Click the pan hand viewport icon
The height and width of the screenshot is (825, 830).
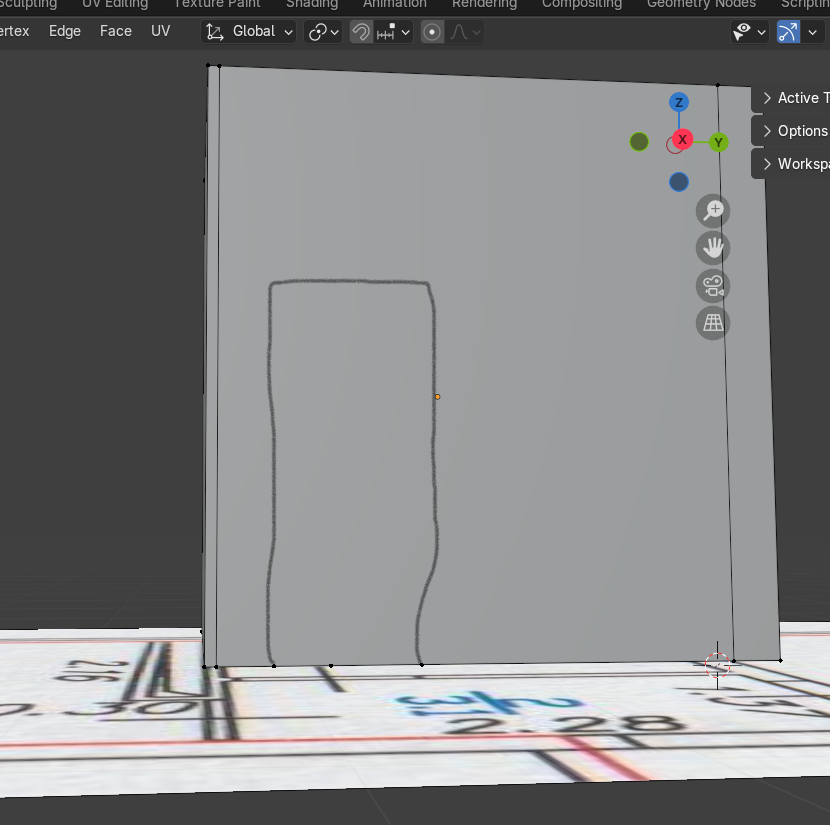click(713, 248)
